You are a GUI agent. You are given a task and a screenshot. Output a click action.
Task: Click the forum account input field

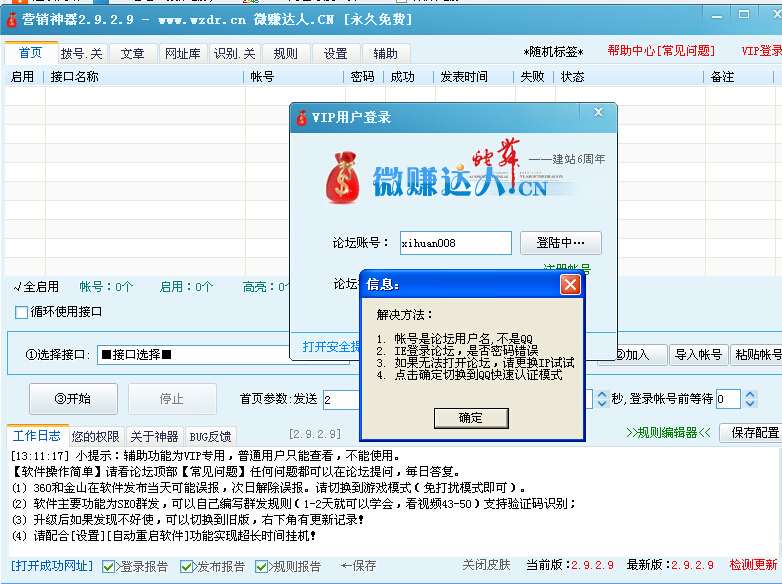tap(456, 243)
